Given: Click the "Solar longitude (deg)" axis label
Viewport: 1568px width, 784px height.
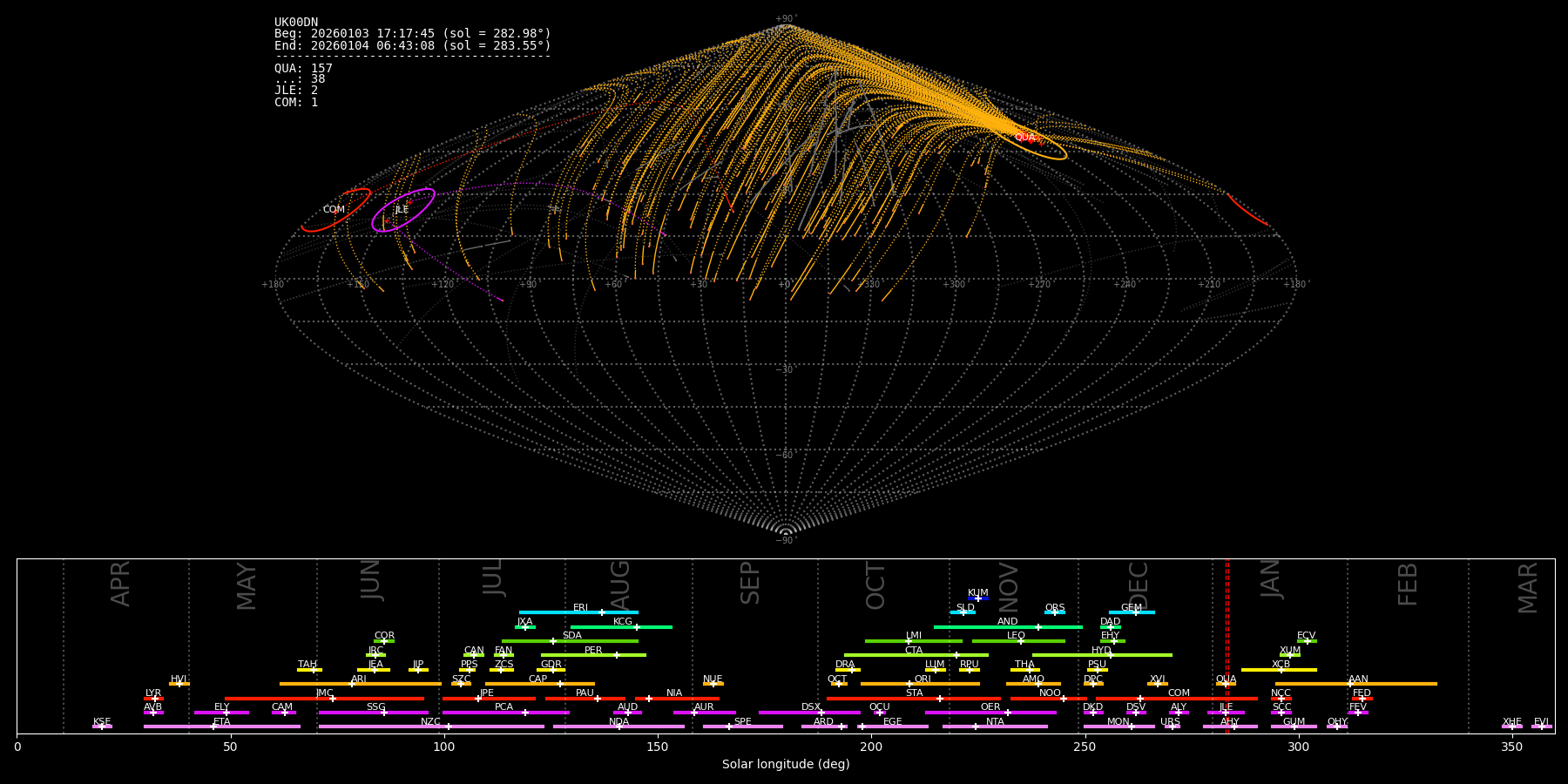Looking at the screenshot, I should coord(786,765).
